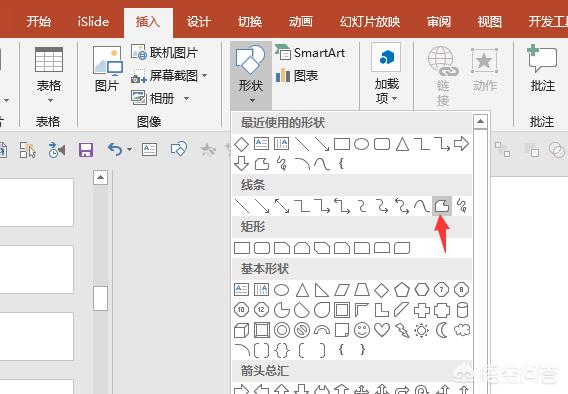The width and height of the screenshot is (568, 394).
Task: Choose the double-arrow line shape
Action: [282, 206]
